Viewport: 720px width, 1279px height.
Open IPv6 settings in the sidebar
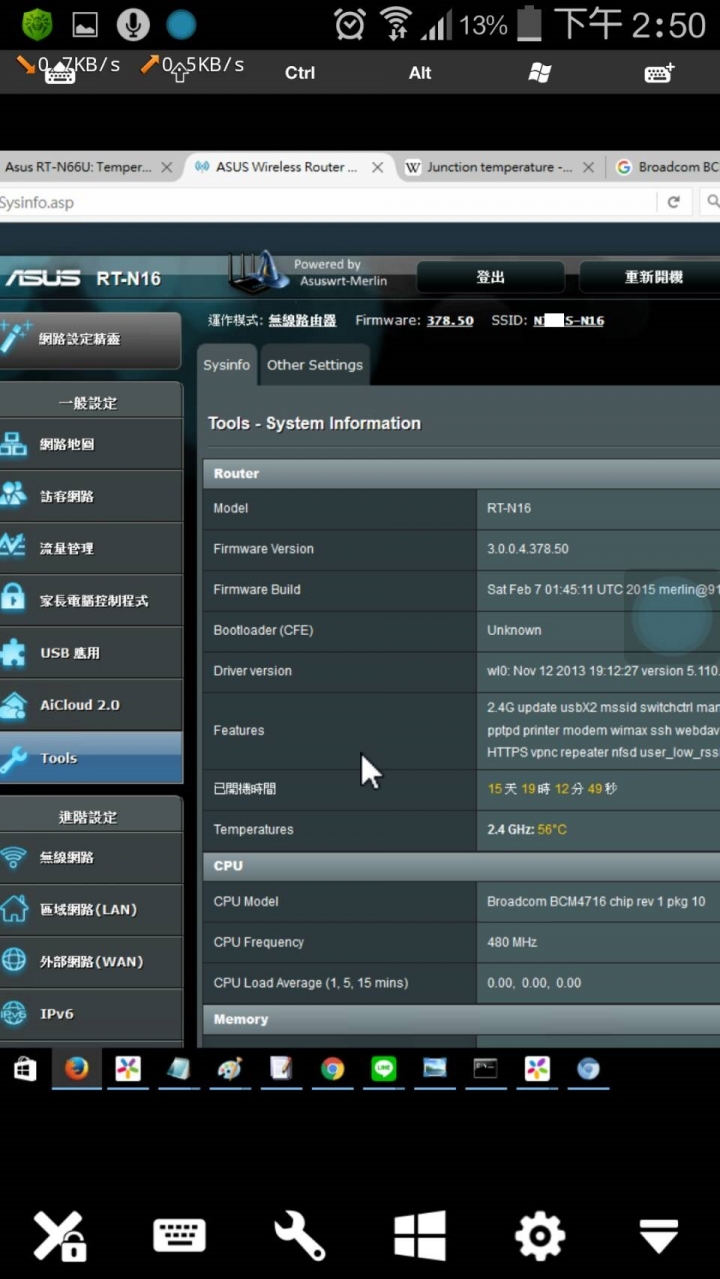coord(90,1013)
